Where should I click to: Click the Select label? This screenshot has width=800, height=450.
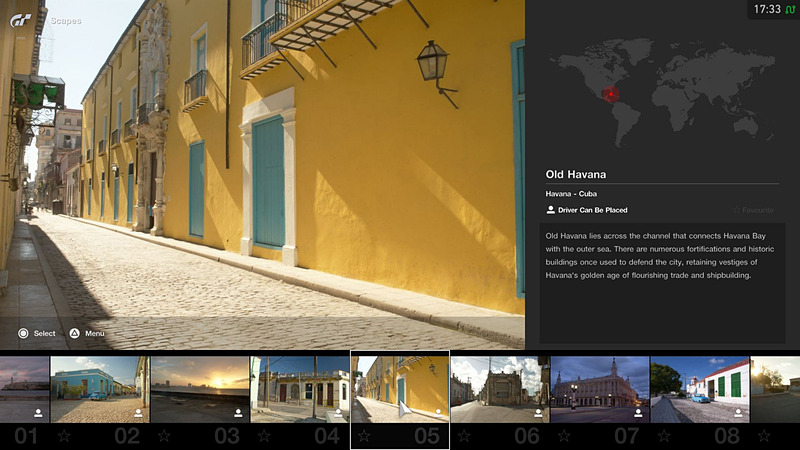44,333
